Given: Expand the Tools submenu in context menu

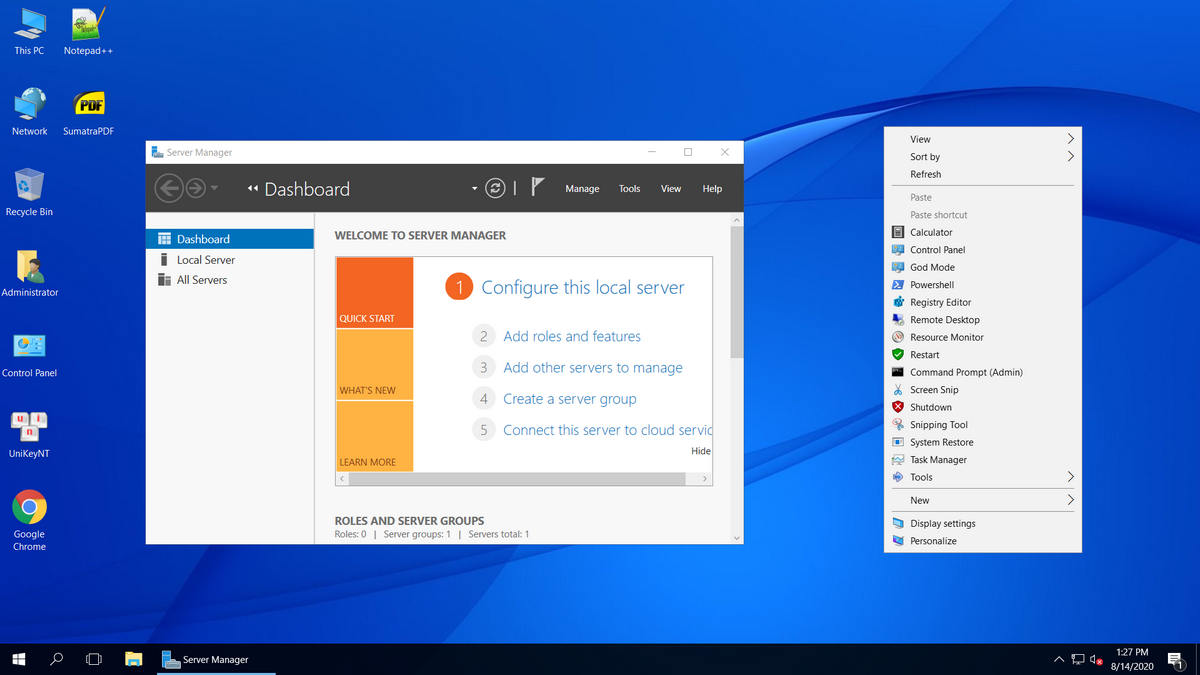Looking at the screenshot, I should click(x=983, y=477).
